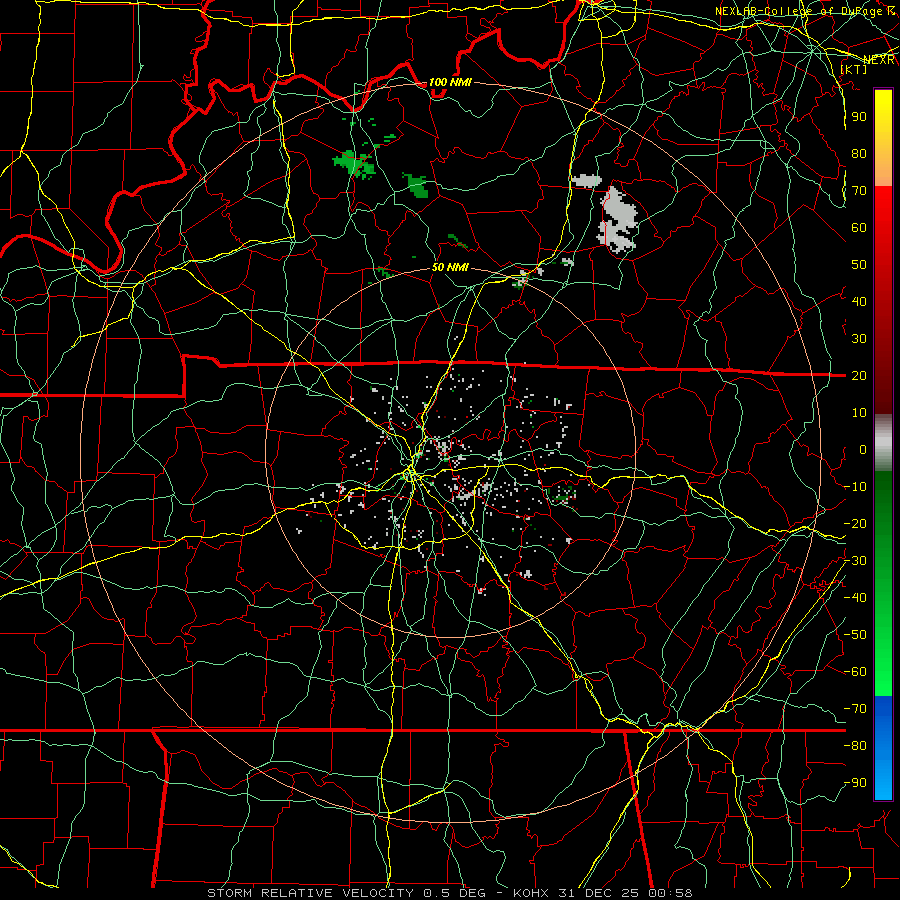
Task: Pick the blue segment of the color bar
Action: pos(883,748)
